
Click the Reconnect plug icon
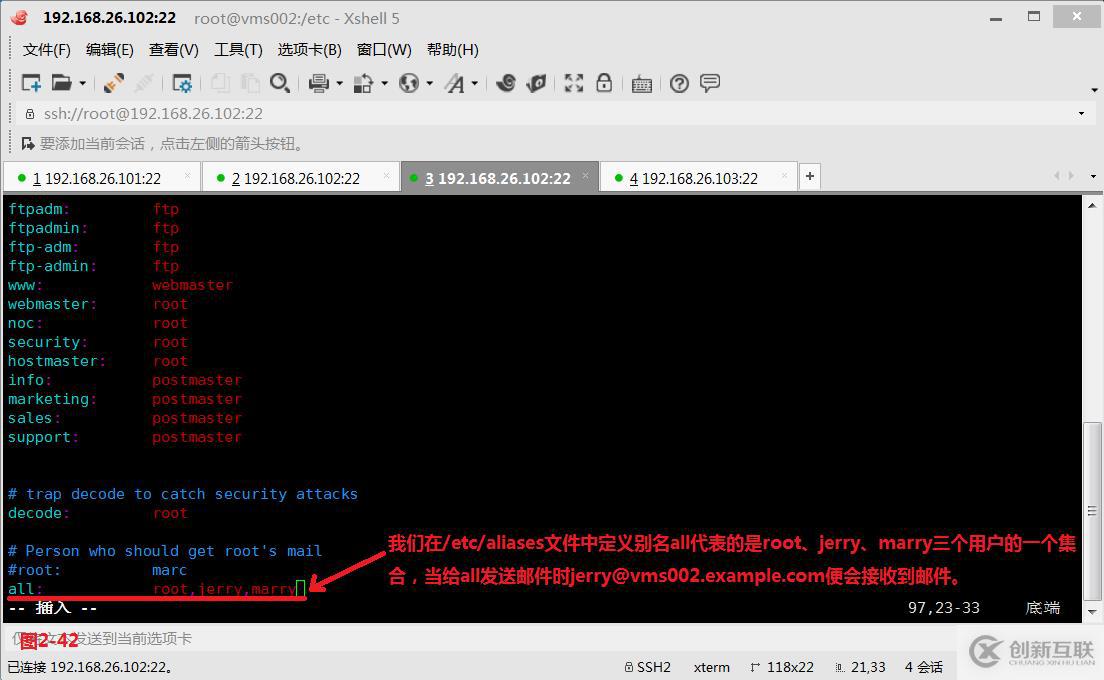coord(113,84)
